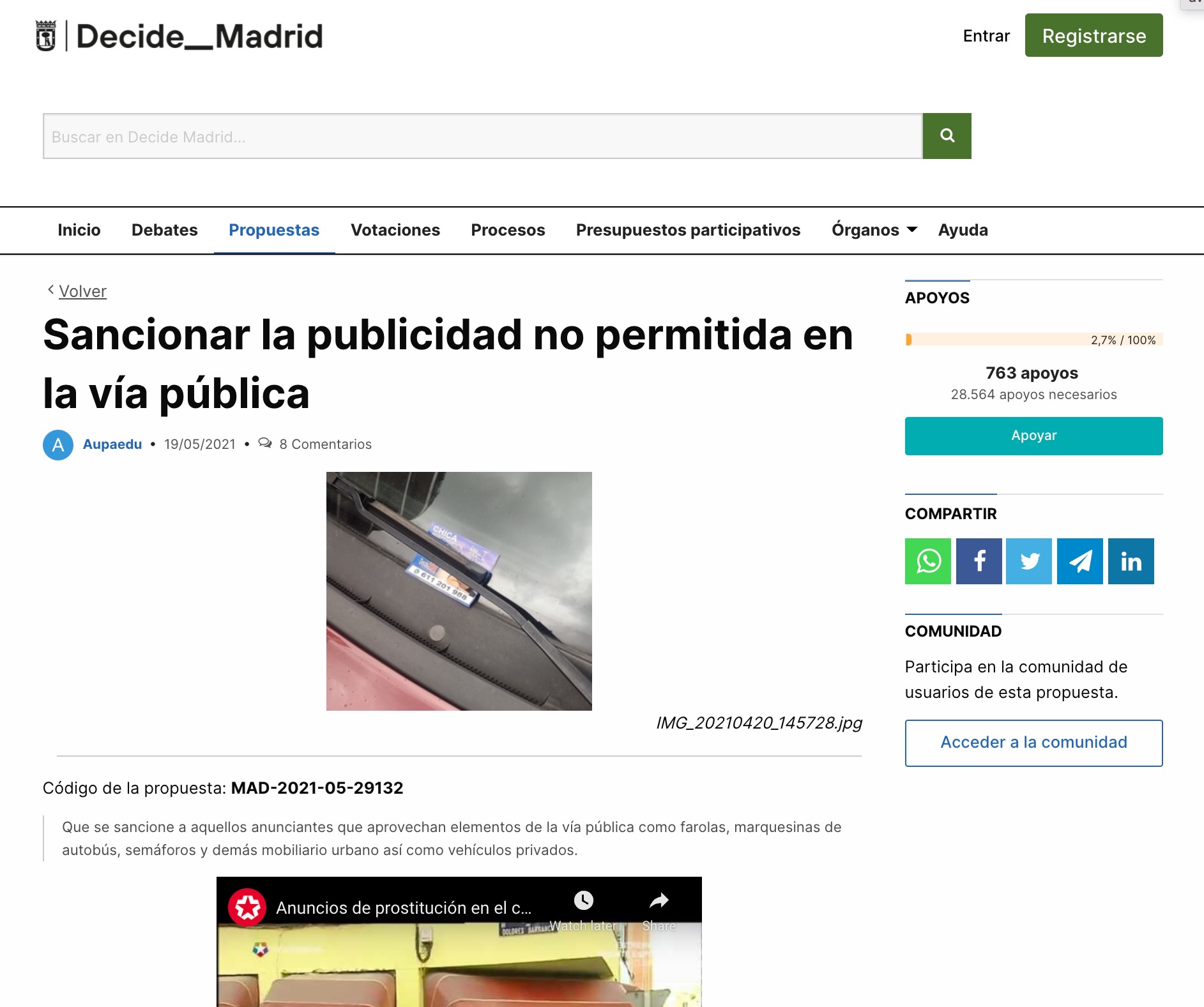Click the video Share arrow icon

(659, 900)
